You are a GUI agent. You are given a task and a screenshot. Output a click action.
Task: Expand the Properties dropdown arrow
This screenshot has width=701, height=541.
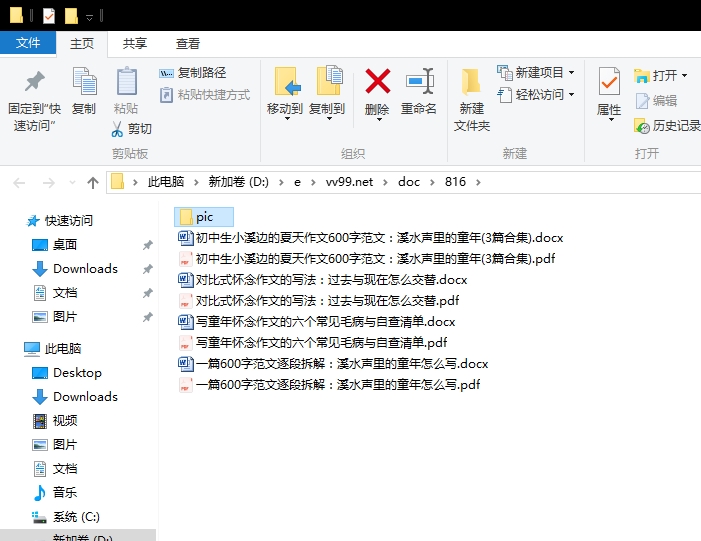(611, 120)
